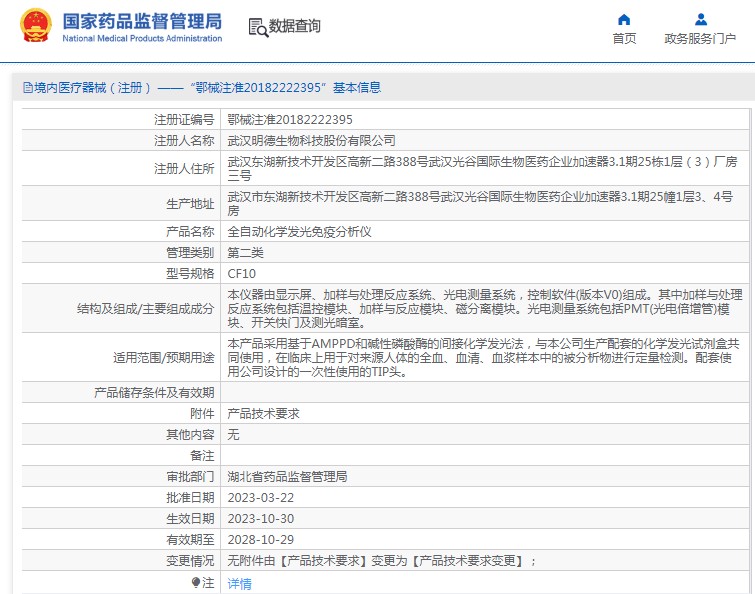
Task: Click the bulb icon beside 注
Action: tap(196, 583)
